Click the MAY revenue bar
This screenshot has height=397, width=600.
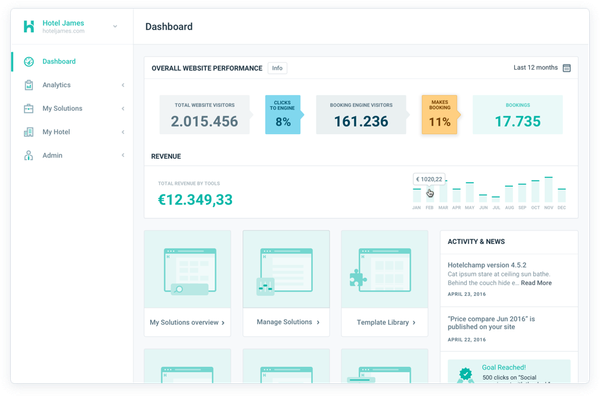click(470, 192)
